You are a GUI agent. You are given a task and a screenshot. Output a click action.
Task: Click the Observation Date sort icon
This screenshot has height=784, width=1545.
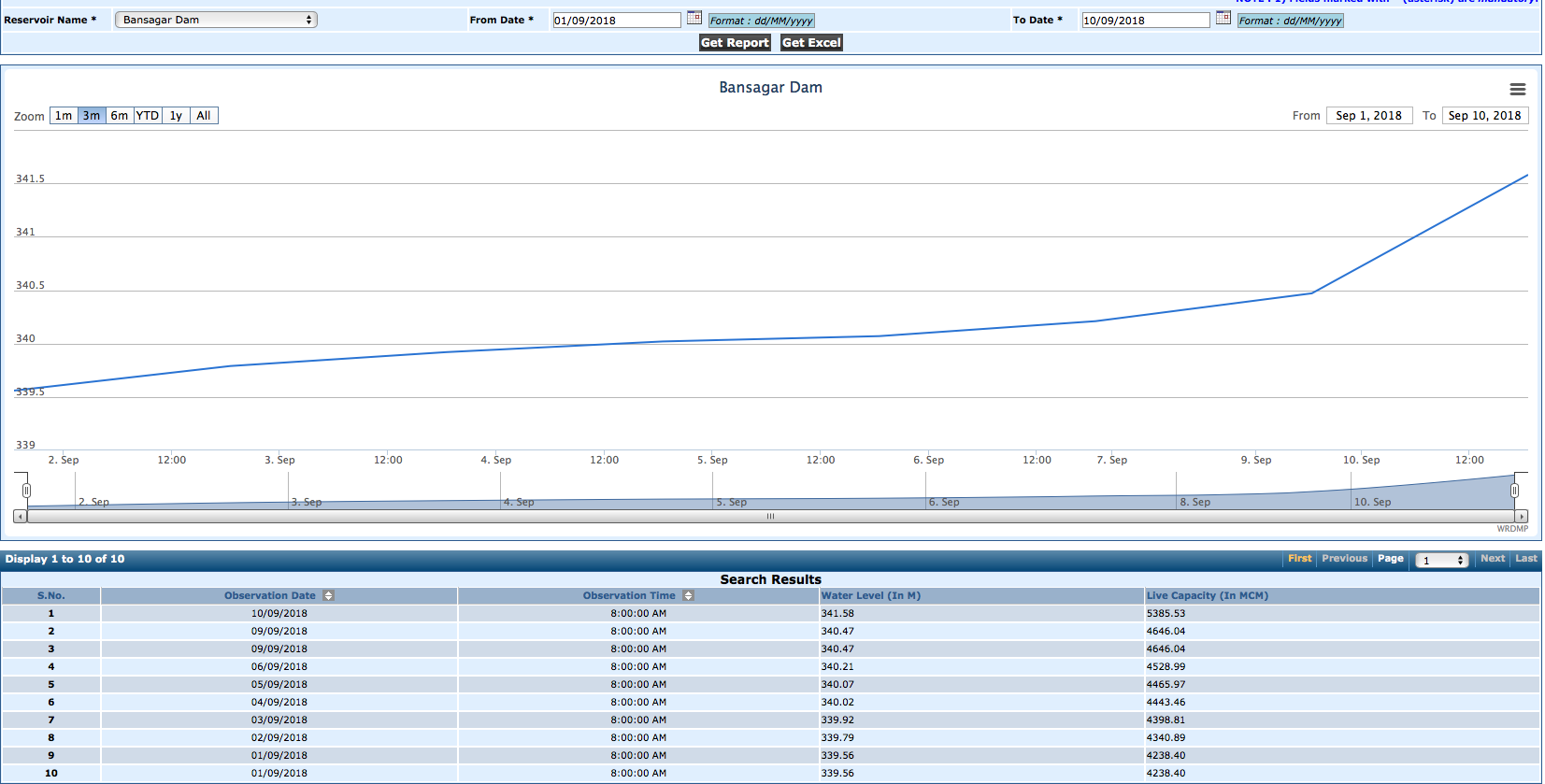tap(329, 596)
